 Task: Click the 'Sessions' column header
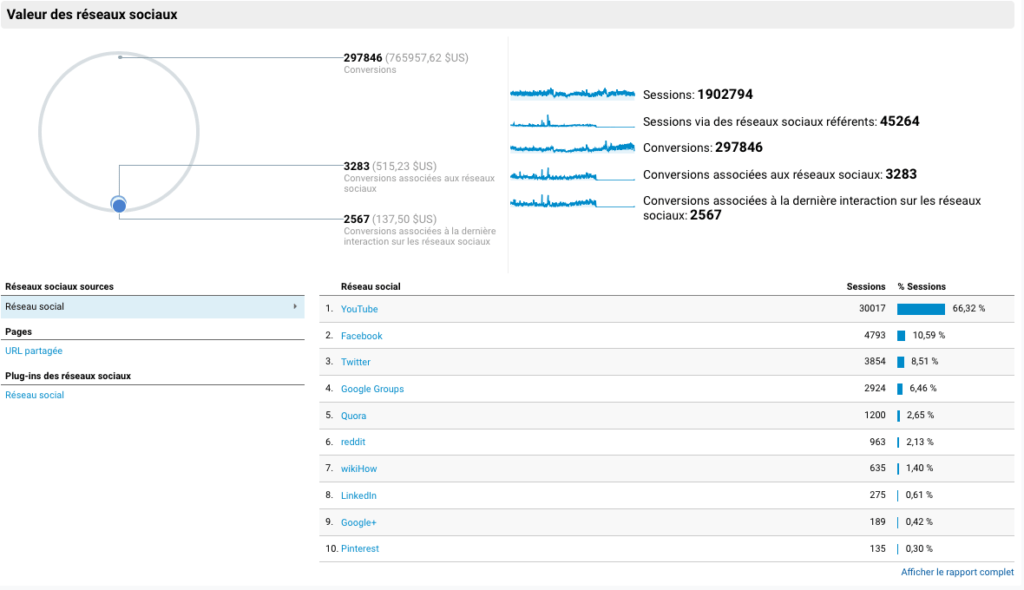point(866,287)
